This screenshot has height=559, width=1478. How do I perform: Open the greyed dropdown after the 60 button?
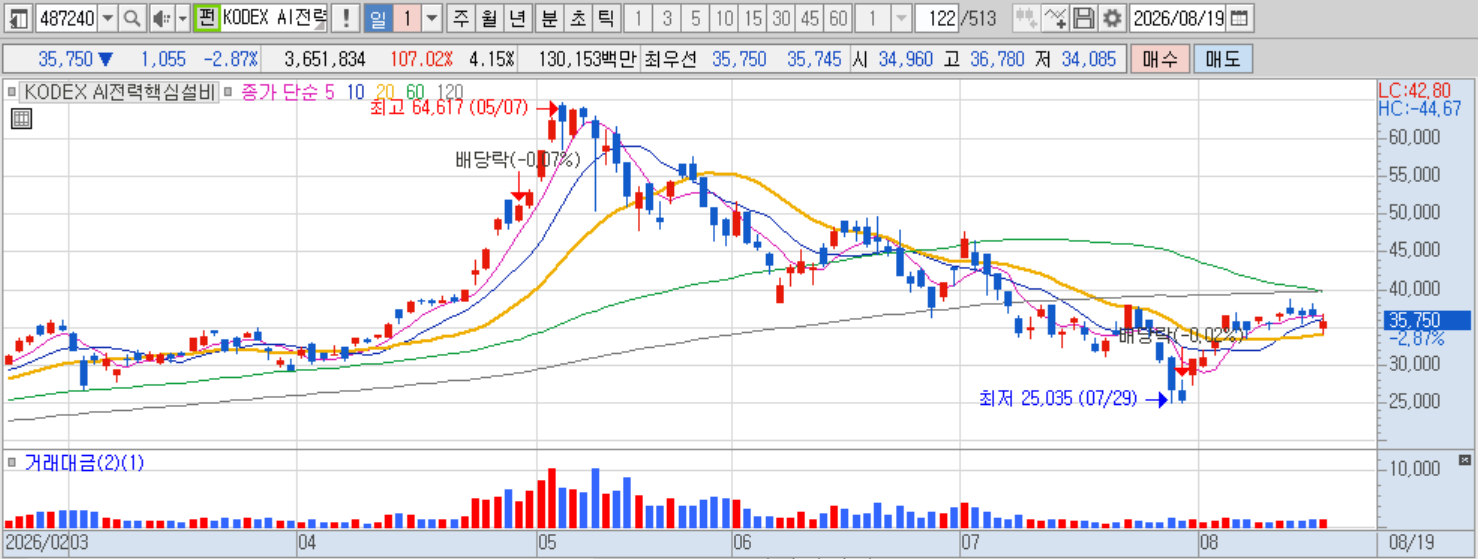(900, 18)
